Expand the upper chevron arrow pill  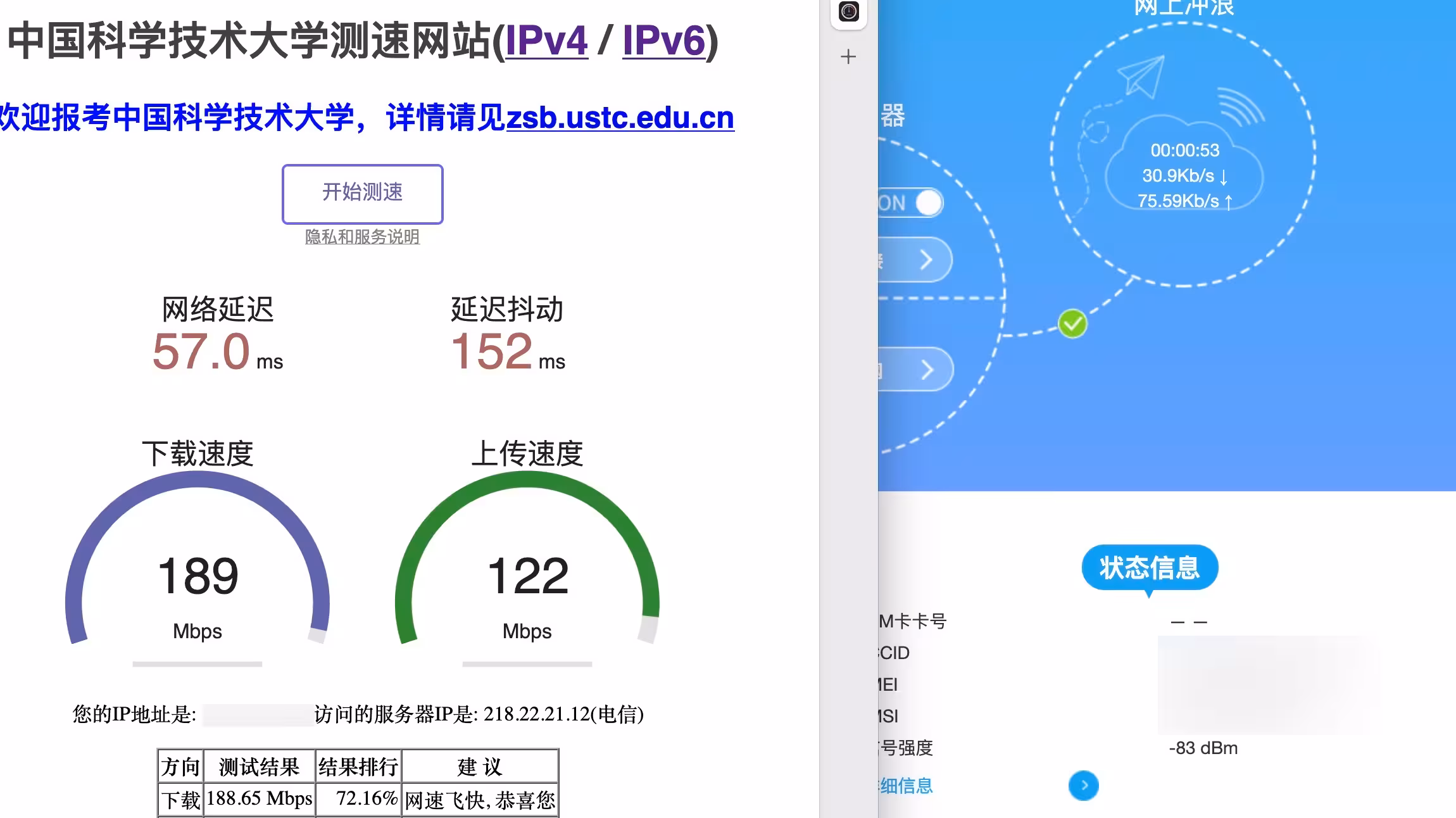926,260
